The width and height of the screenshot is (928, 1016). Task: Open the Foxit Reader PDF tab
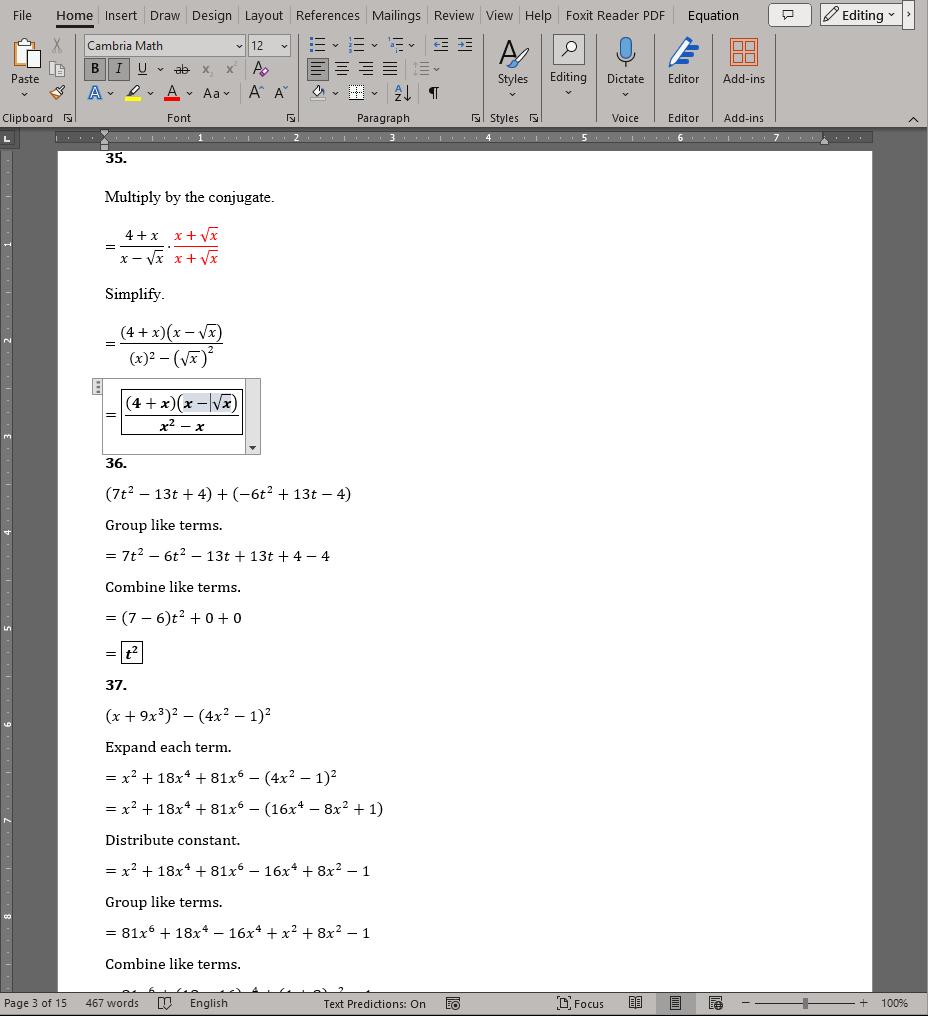coord(615,16)
